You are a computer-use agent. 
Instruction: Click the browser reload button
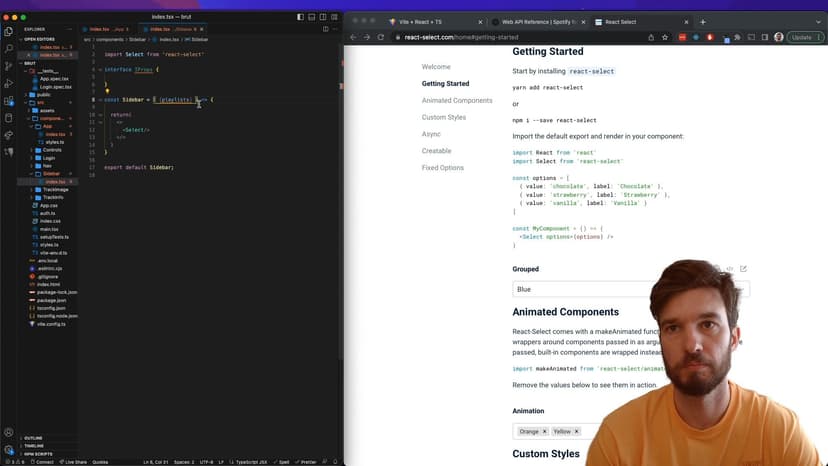(x=381, y=37)
